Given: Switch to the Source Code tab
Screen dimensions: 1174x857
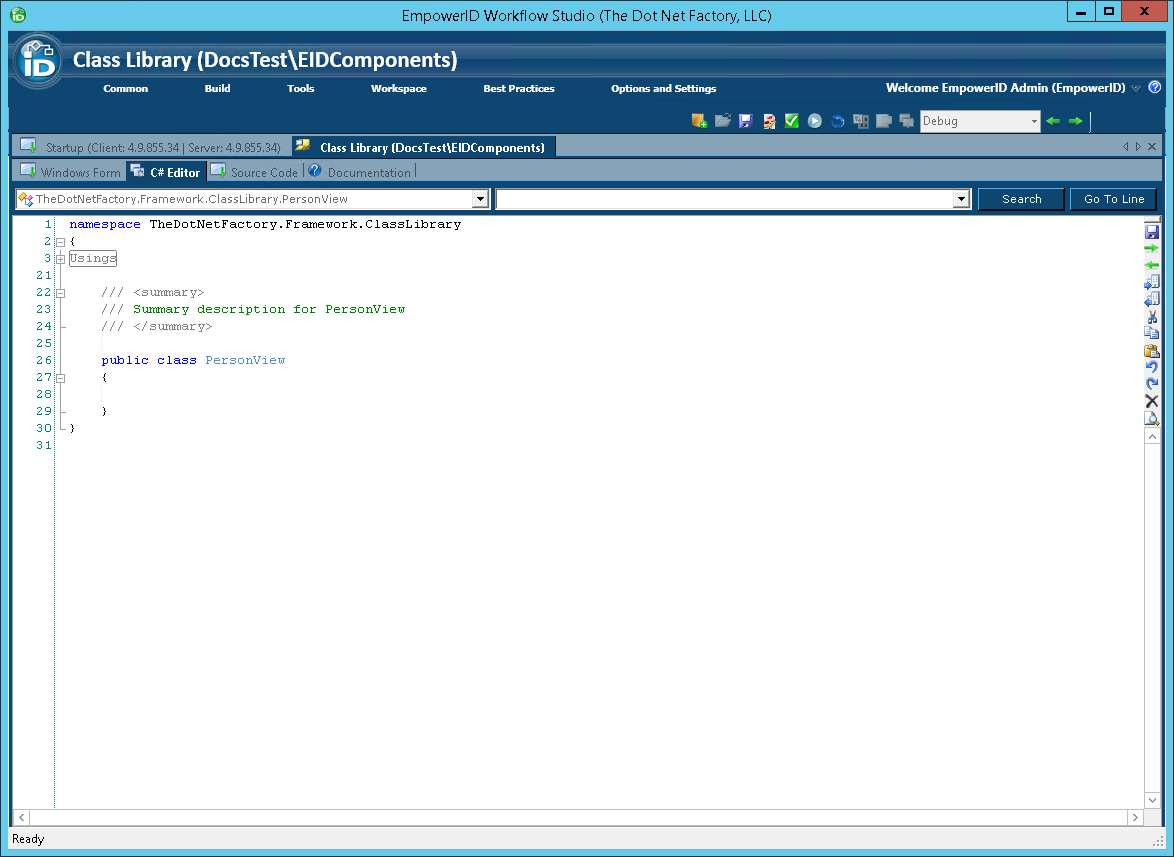Looking at the screenshot, I should (264, 172).
